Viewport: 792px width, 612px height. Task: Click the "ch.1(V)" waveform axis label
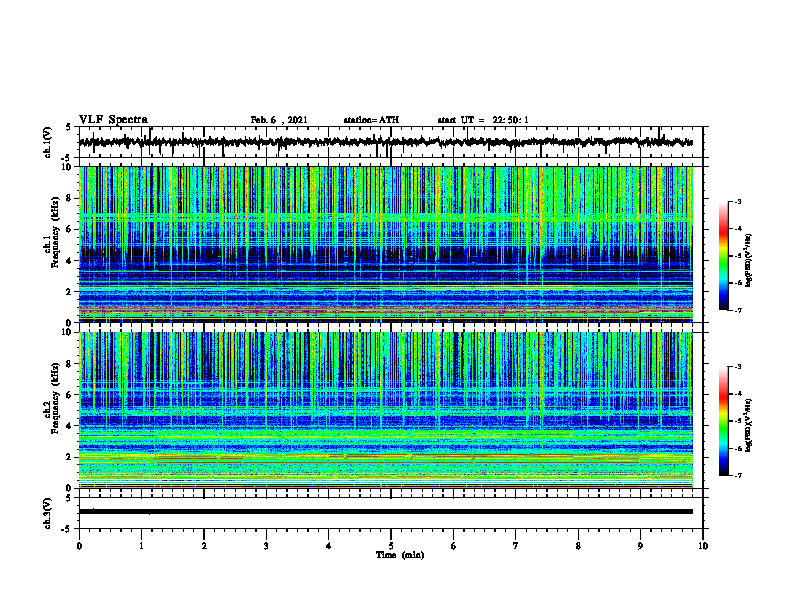[x=48, y=142]
